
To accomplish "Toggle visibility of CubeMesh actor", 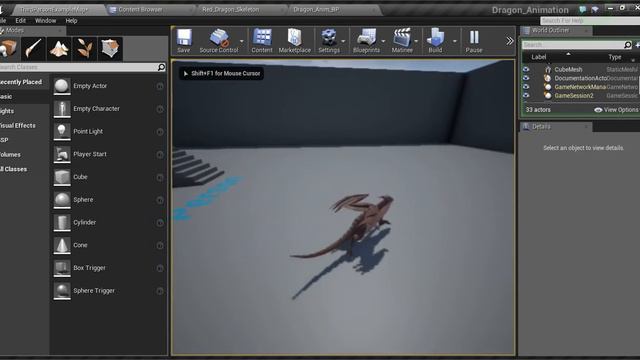I will 526,69.
